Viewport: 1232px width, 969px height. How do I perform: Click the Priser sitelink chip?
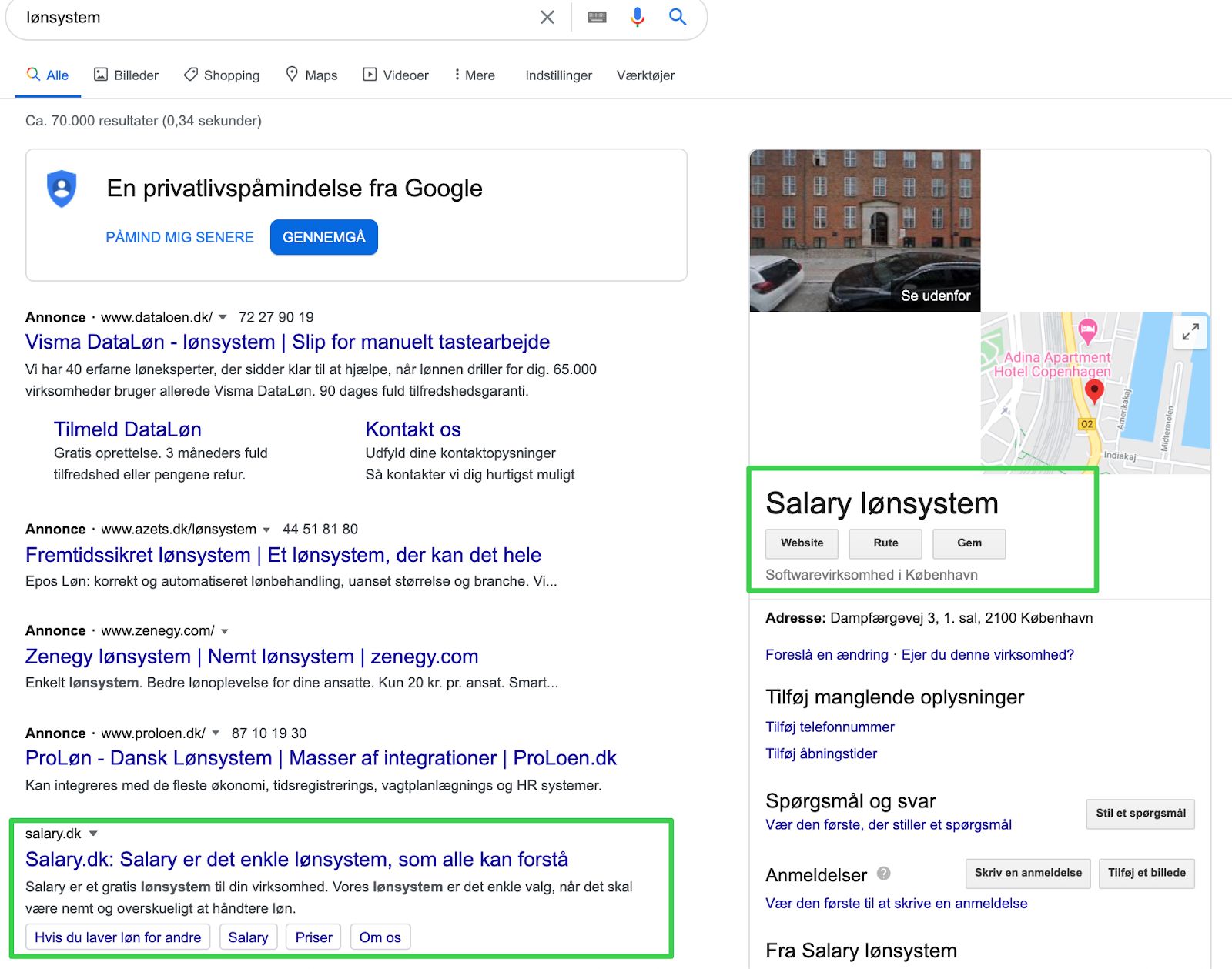[313, 937]
